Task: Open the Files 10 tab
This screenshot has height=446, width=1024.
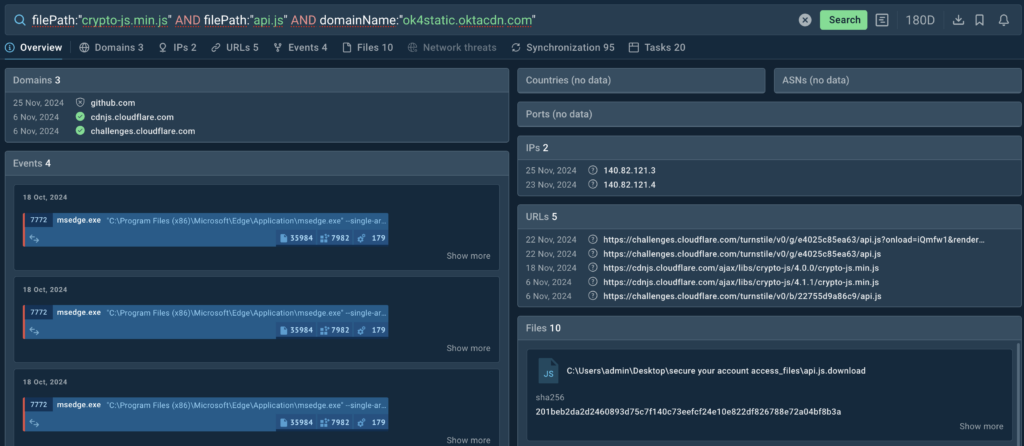Action: click(367, 47)
